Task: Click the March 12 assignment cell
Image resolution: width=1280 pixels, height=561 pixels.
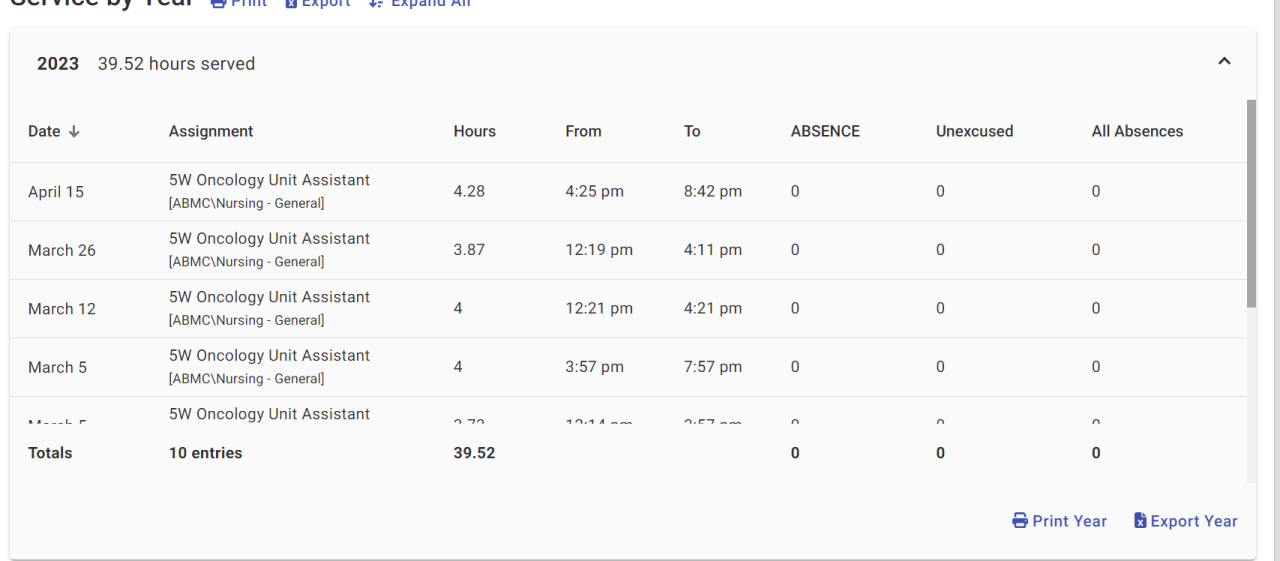Action: point(269,308)
